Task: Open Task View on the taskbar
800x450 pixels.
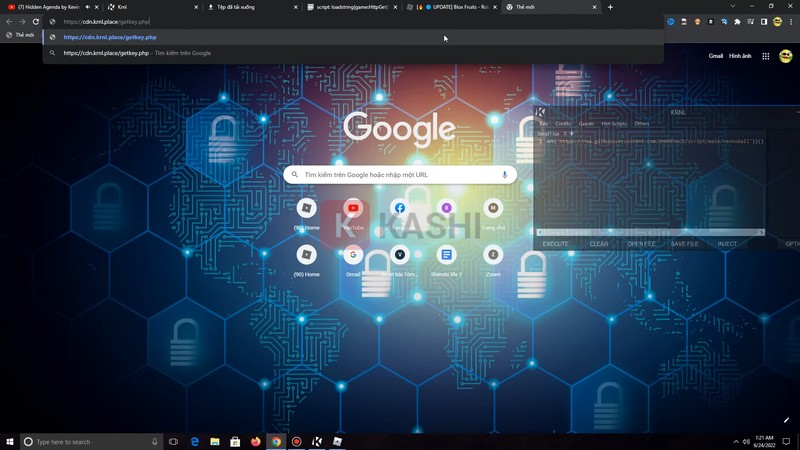Action: click(173, 442)
